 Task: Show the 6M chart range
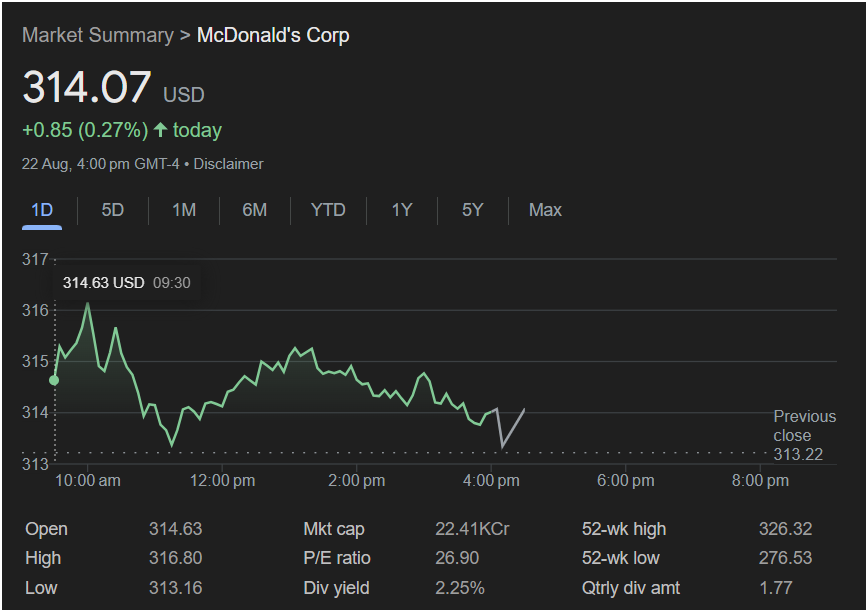(254, 210)
